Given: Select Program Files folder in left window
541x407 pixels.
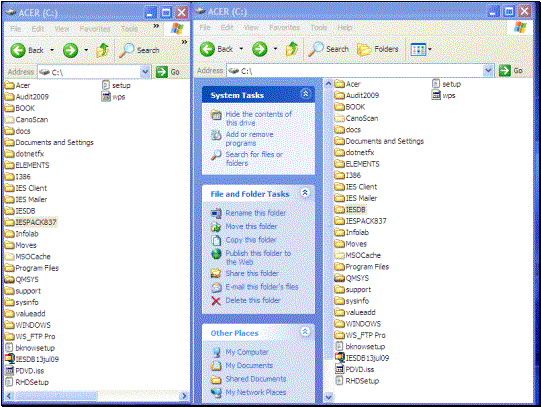Looking at the screenshot, I should click(32, 268).
